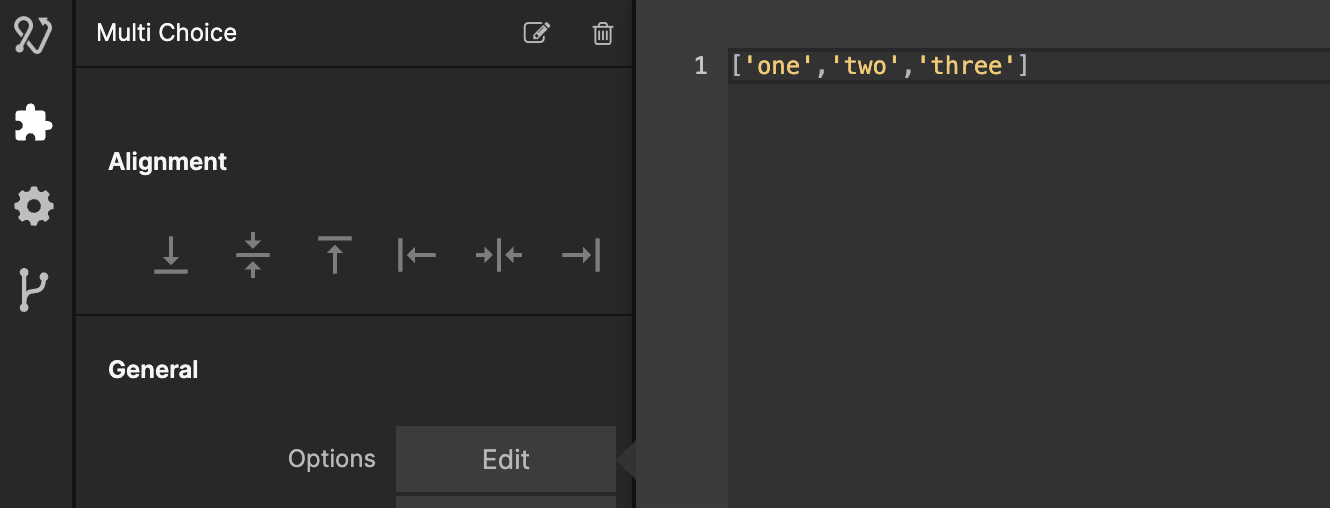Align component to vertical center
Image resolution: width=1330 pixels, height=508 pixels.
coord(253,255)
